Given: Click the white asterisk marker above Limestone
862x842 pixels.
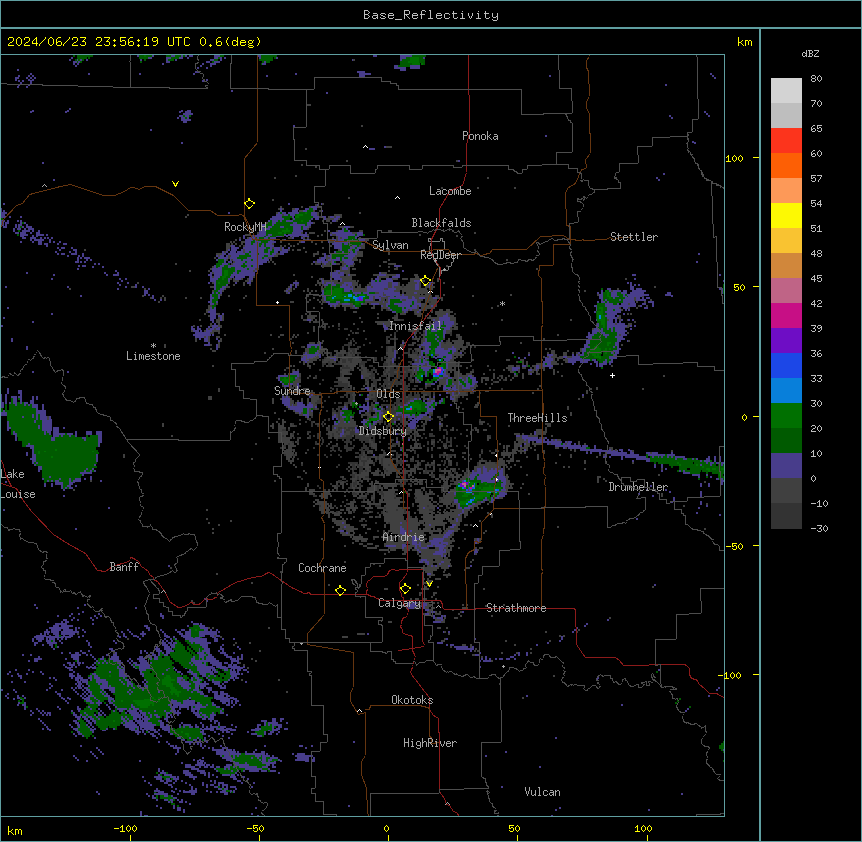Looking at the screenshot, I should (153, 346).
